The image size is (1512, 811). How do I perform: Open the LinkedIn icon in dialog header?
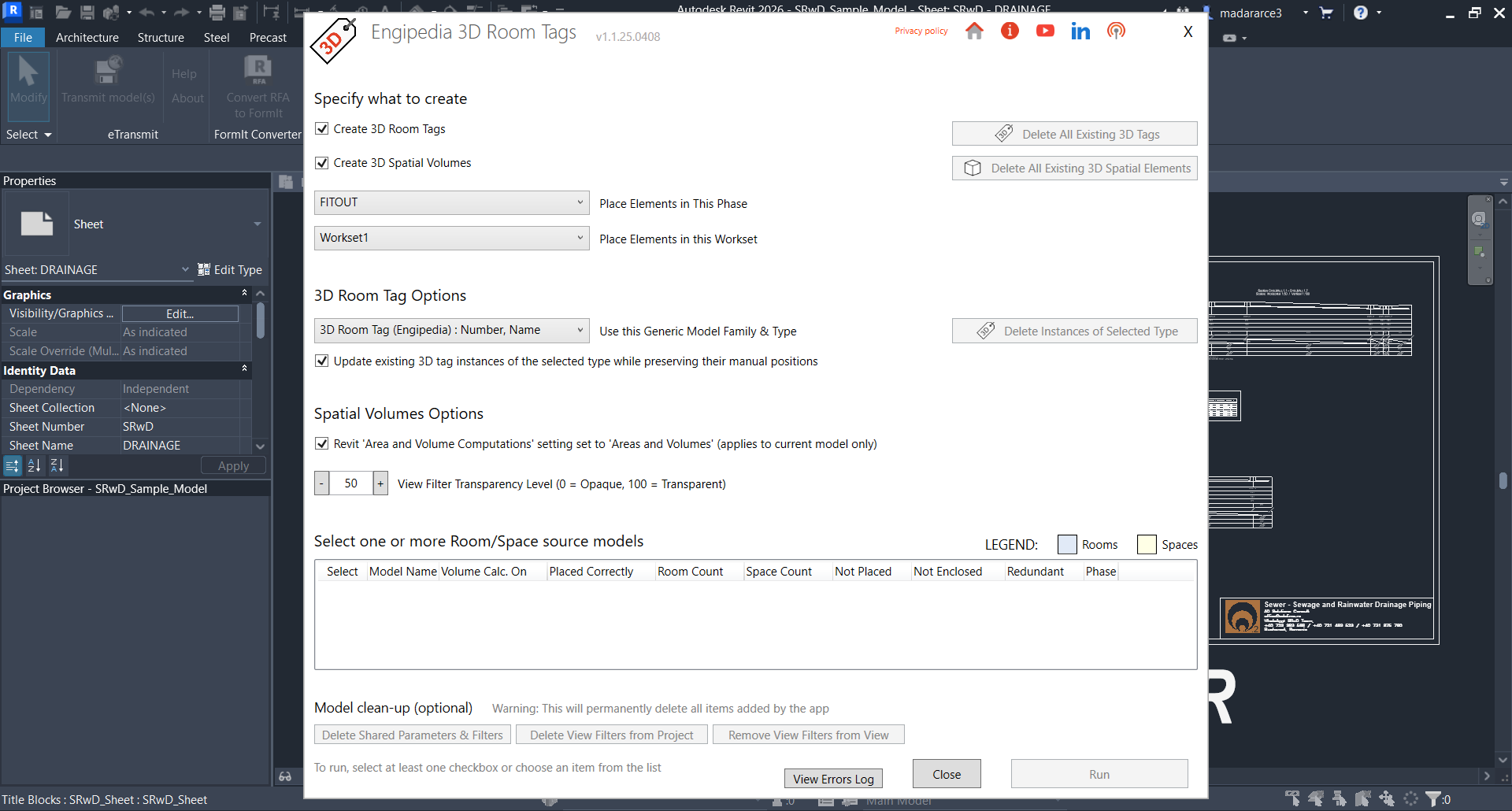(1080, 31)
